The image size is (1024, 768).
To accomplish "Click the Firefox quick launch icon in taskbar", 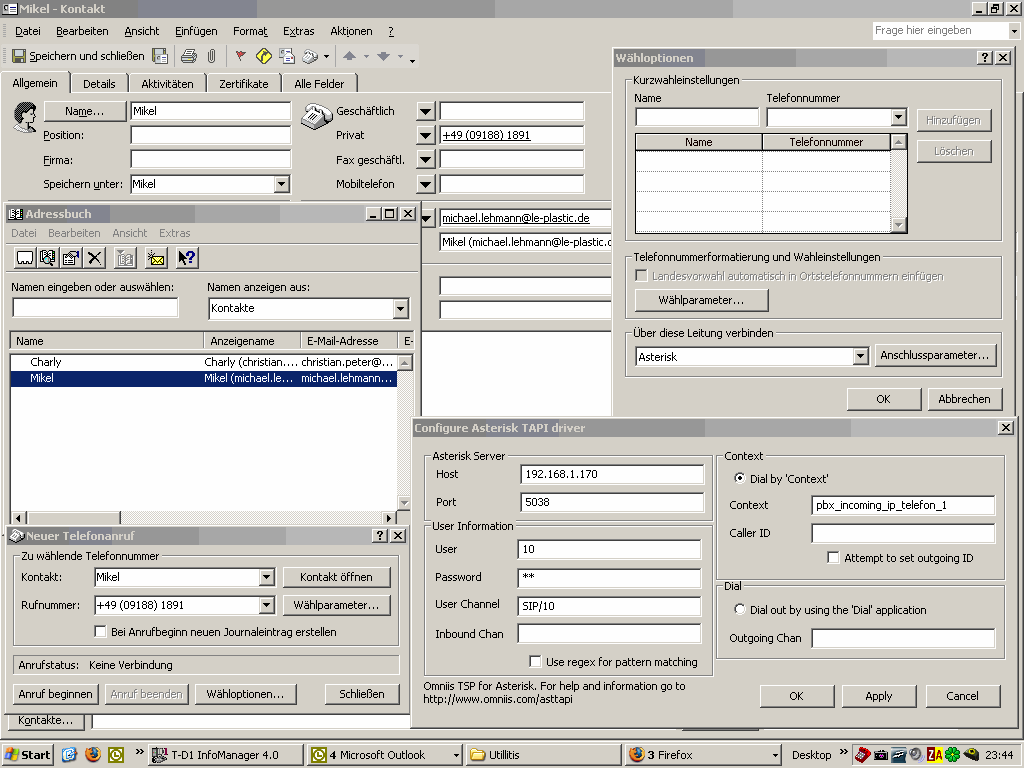I will [x=93, y=755].
